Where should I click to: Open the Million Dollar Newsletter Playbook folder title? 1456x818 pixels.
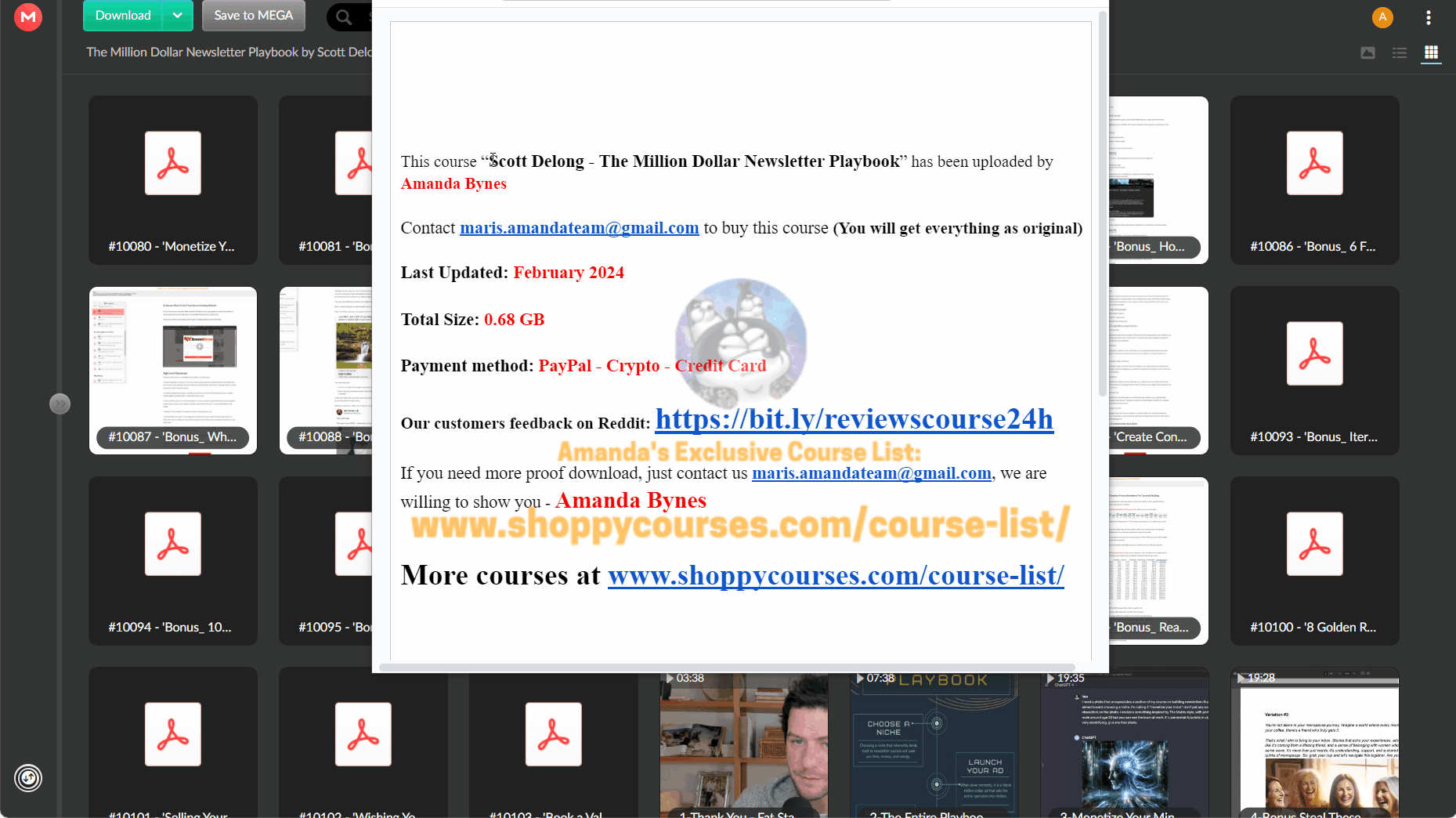pos(229,52)
